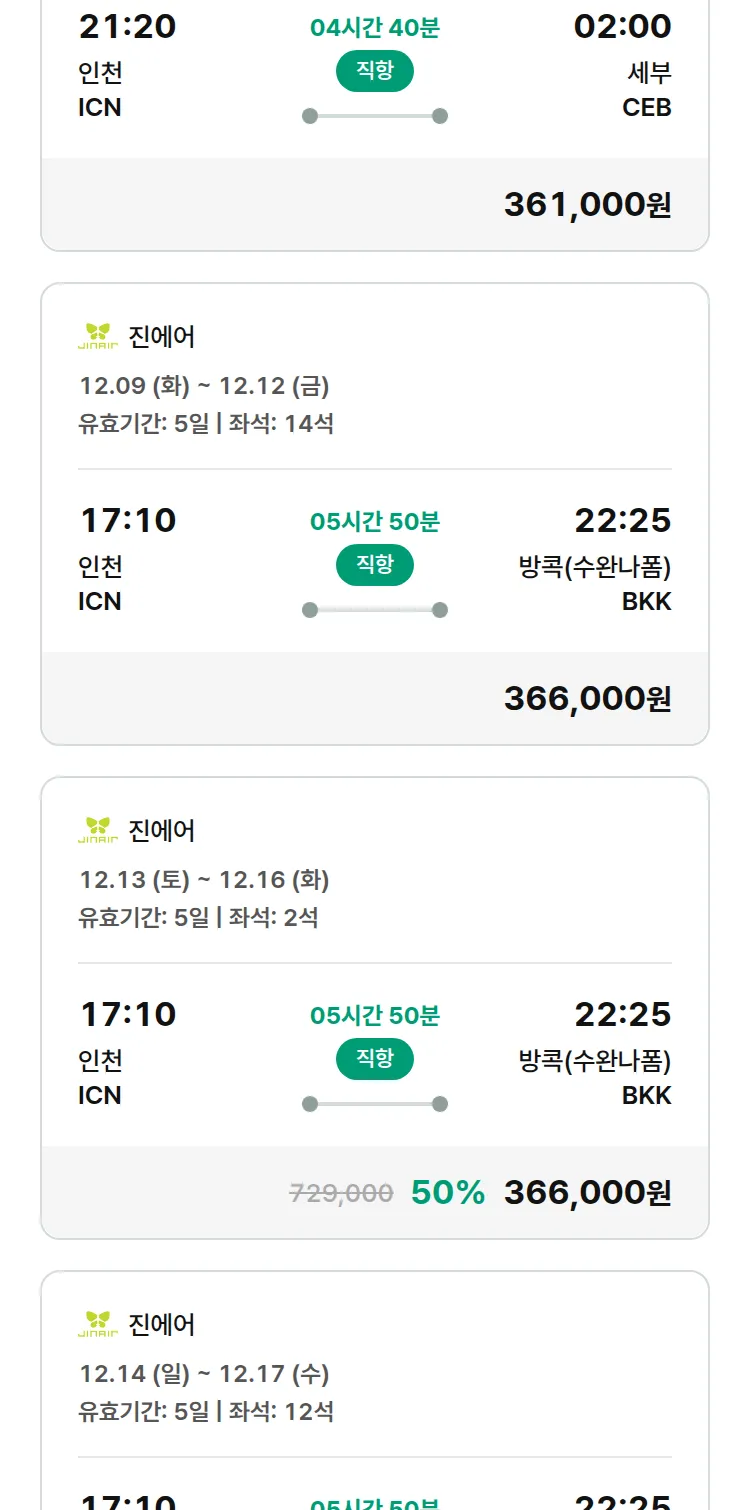The image size is (750, 1510).
Task: Click the 02:00 Cebu arrival time
Action: [x=622, y=27]
